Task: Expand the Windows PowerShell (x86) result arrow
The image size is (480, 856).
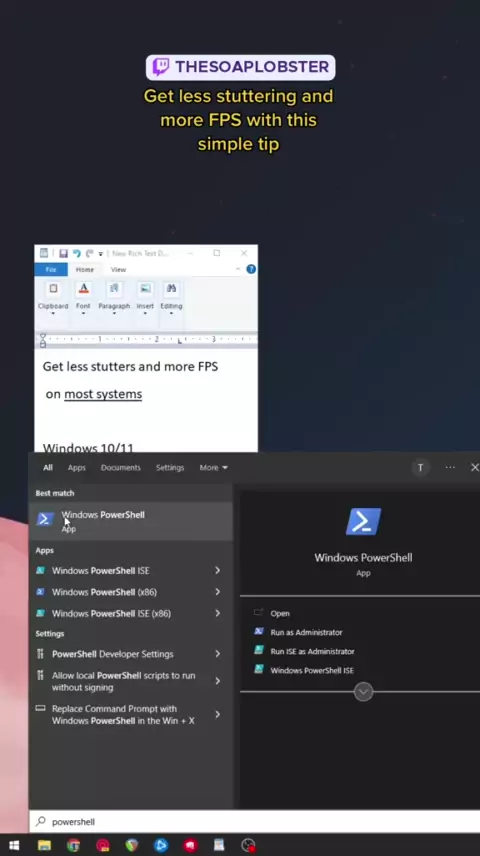Action: [217, 592]
